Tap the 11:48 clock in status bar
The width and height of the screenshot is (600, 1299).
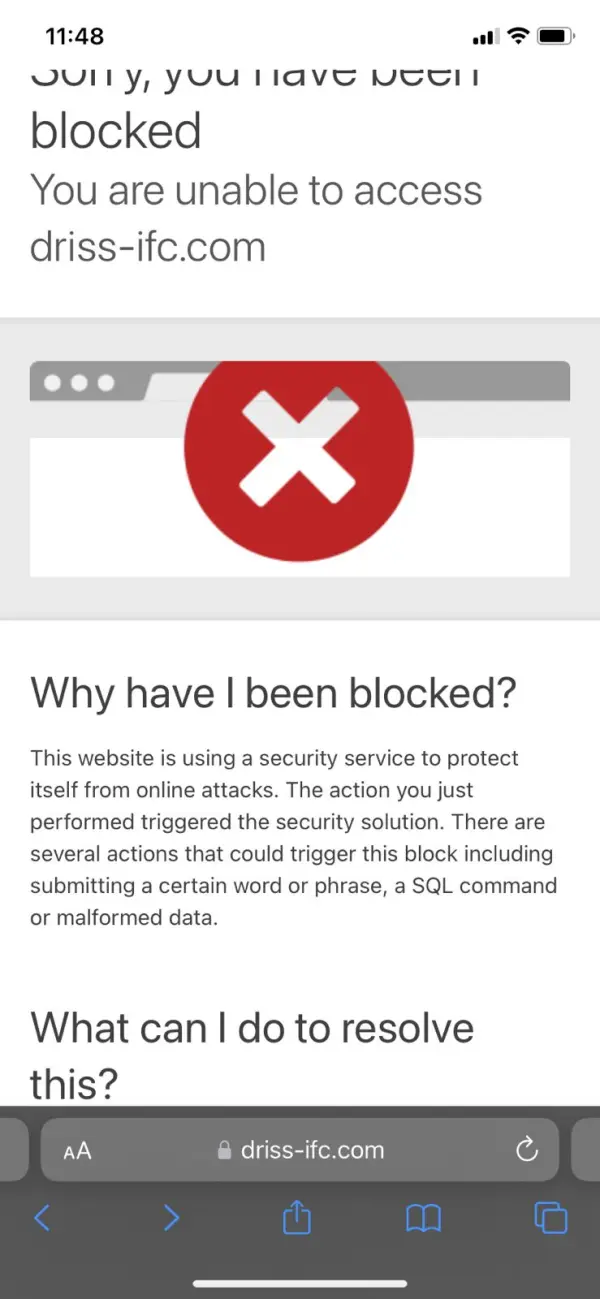75,36
